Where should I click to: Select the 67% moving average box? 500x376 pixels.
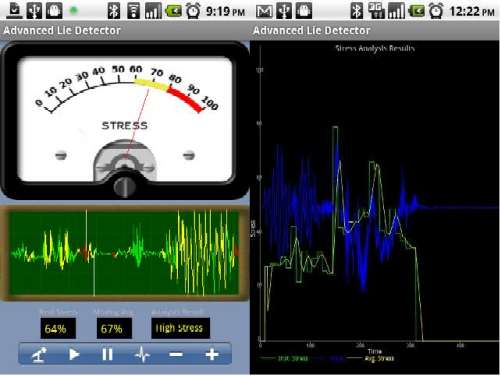click(x=114, y=329)
